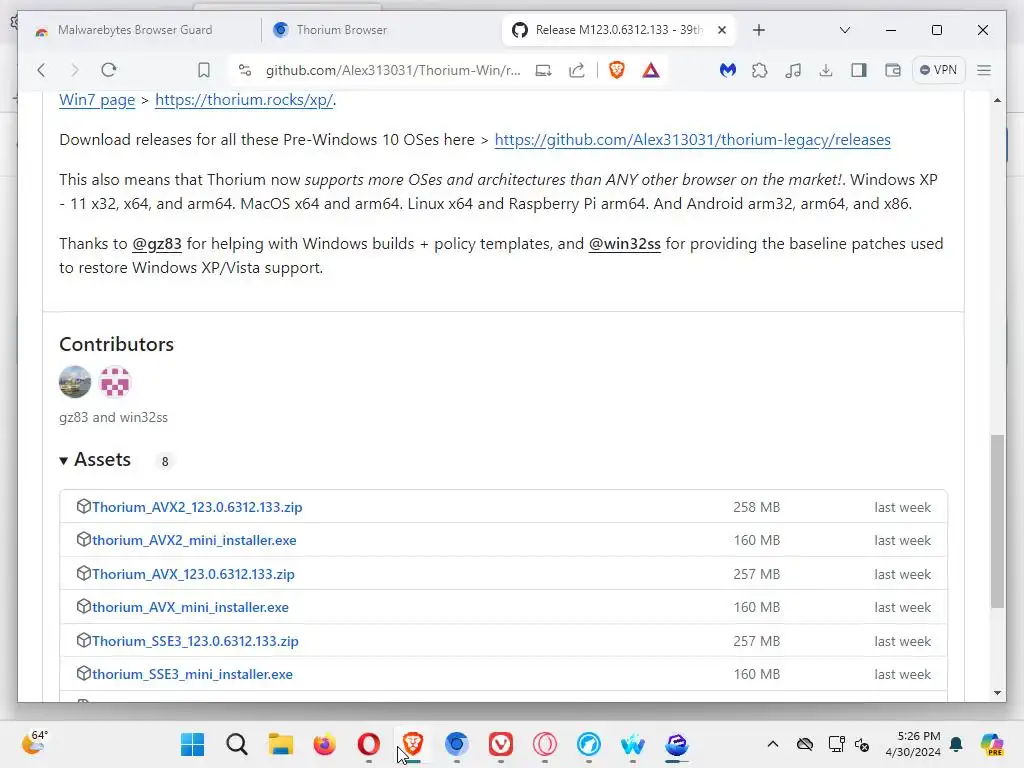1024x768 pixels.
Task: View win32ss contributor avatar
Action: point(115,382)
